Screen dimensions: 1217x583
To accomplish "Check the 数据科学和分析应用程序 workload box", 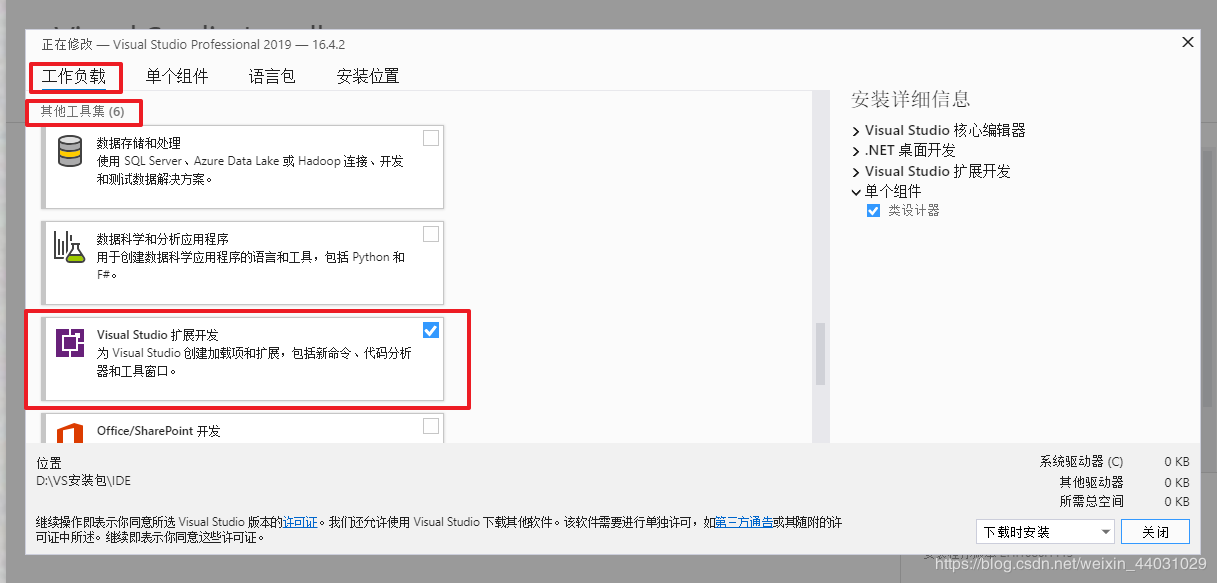I will coord(431,234).
